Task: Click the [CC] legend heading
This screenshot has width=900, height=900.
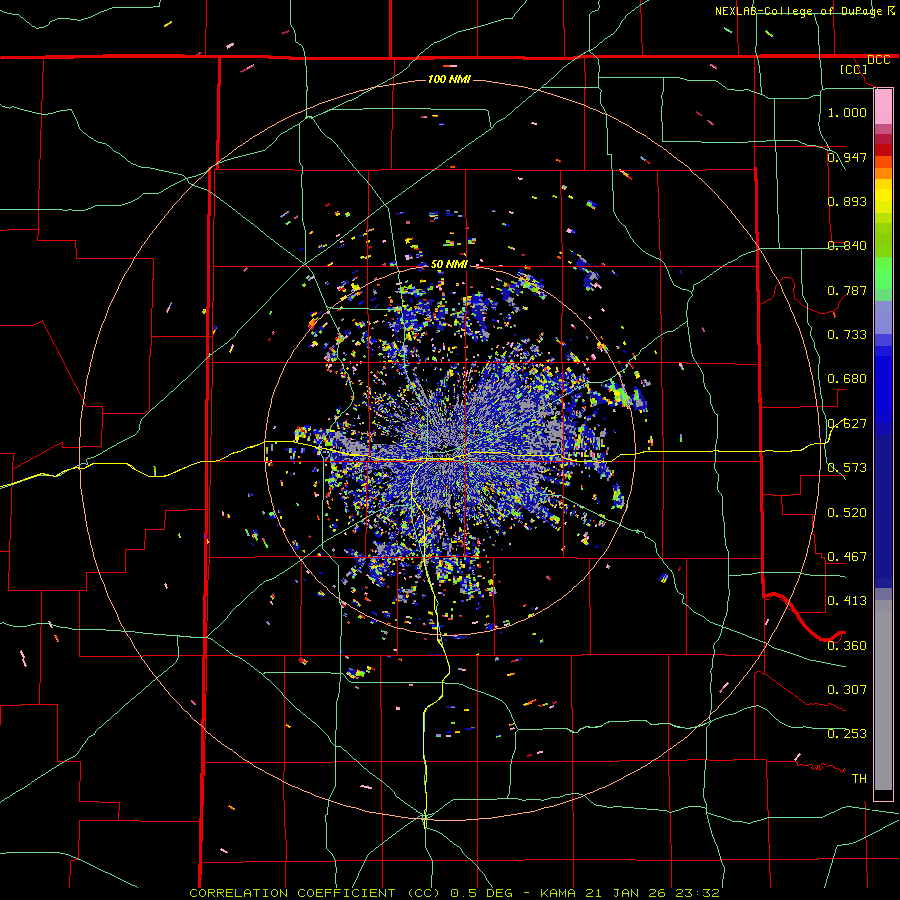Action: [x=853, y=69]
